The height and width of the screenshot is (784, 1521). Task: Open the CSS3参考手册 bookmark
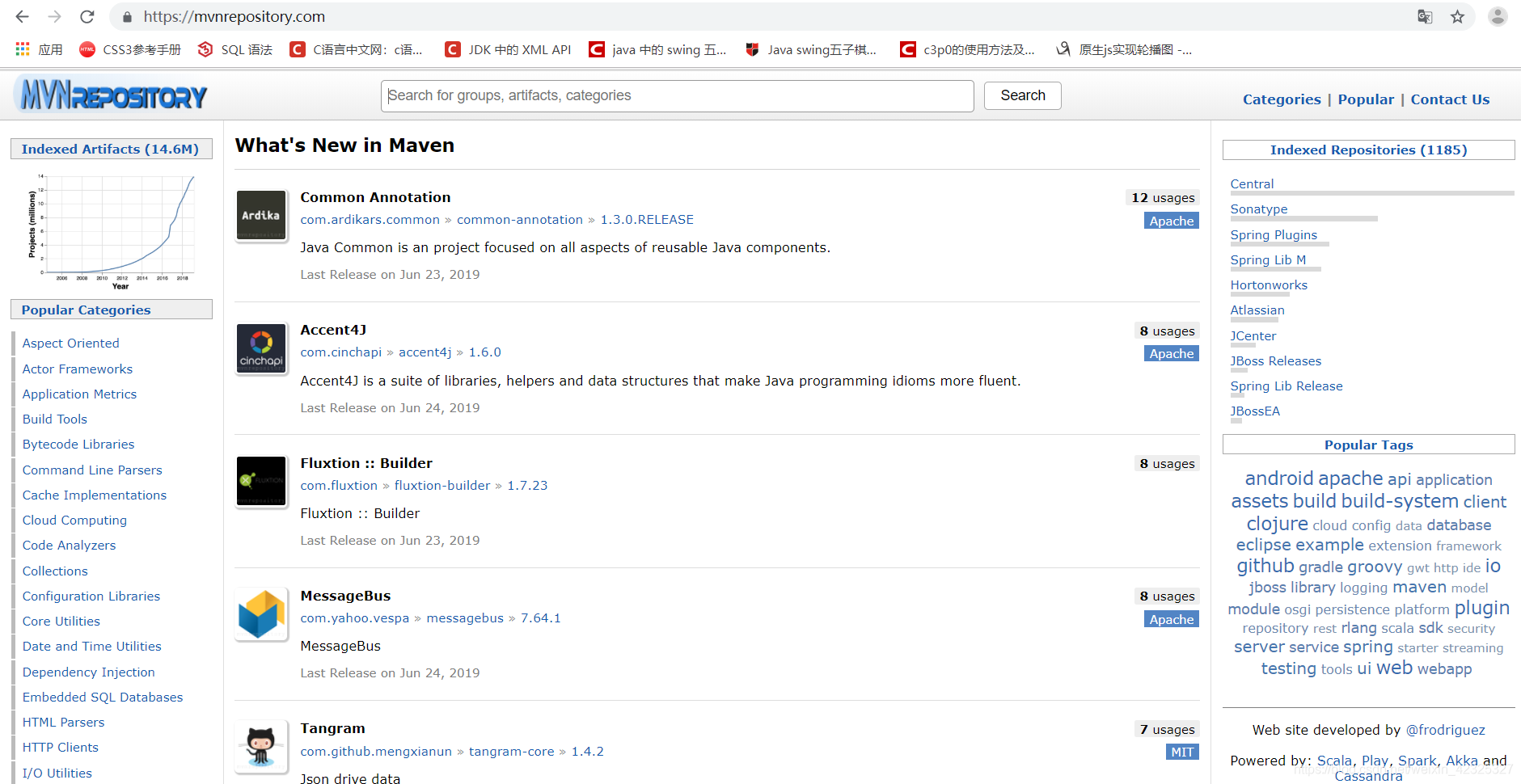tap(130, 49)
